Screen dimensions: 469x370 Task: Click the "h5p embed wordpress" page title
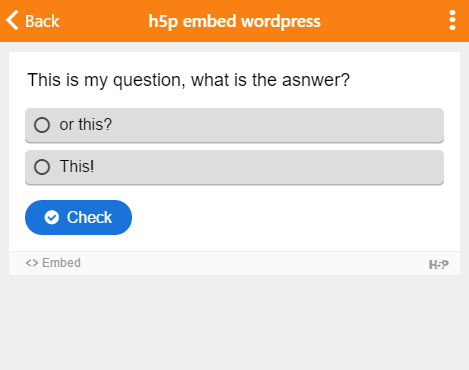click(234, 21)
